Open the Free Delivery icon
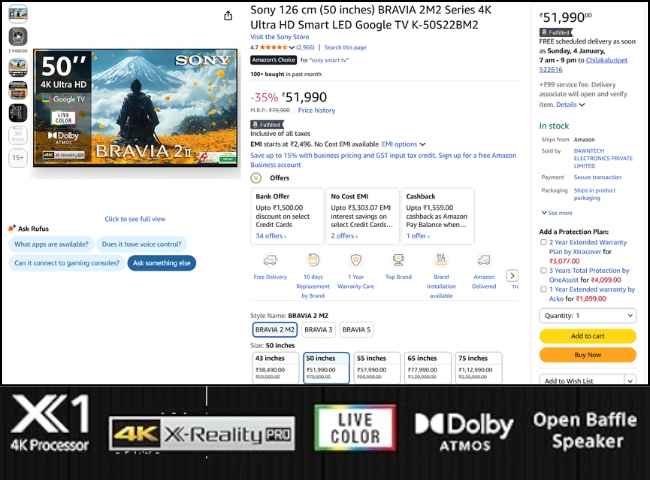This screenshot has width=650, height=480. tap(270, 260)
